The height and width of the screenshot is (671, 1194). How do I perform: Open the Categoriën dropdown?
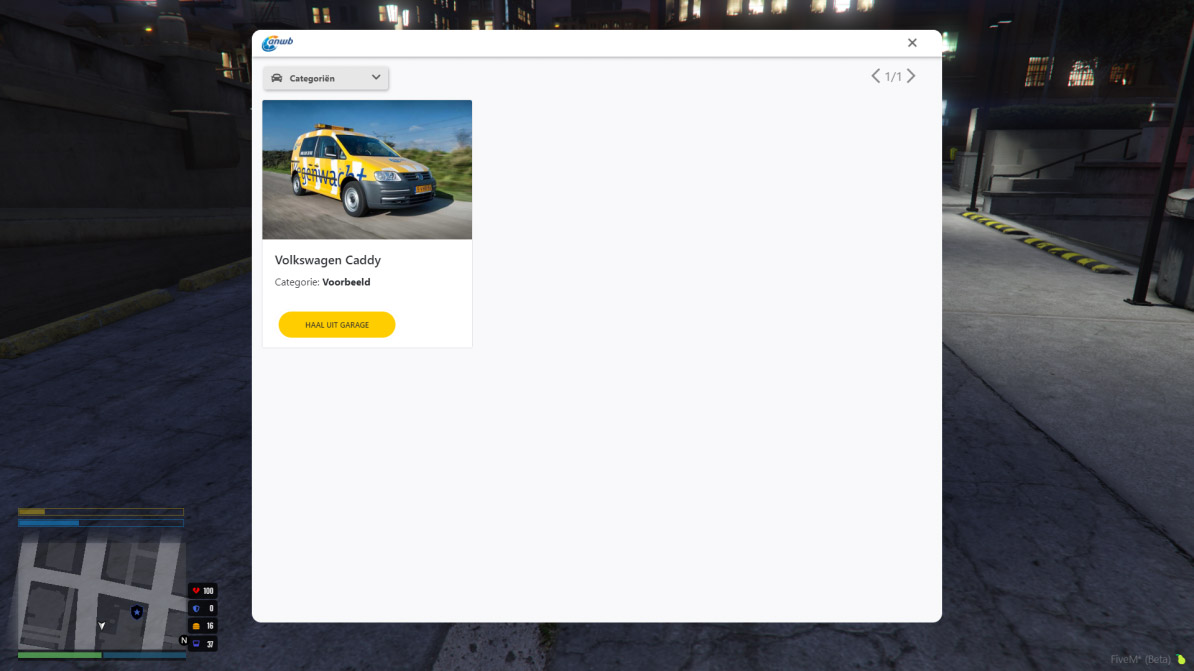326,78
